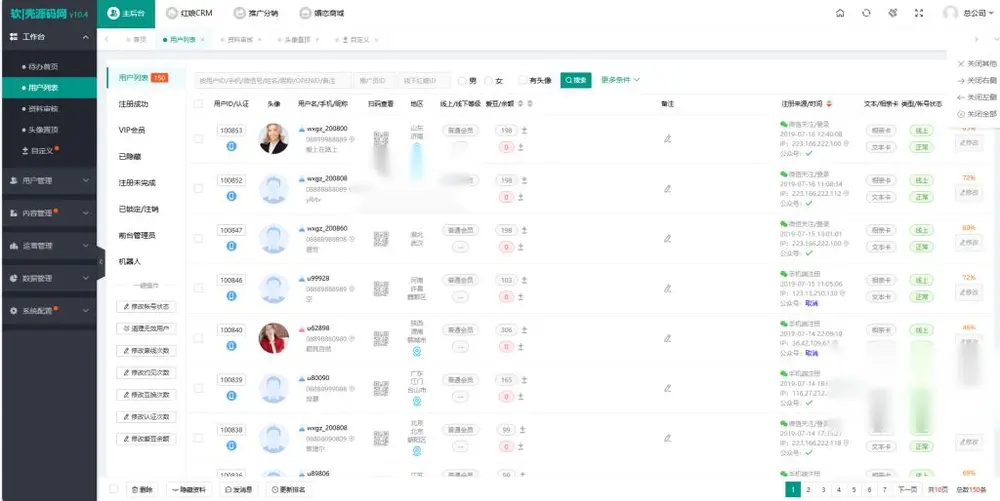The height and width of the screenshot is (501, 1000).
Task: Click the home icon in top bar
Action: (840, 13)
